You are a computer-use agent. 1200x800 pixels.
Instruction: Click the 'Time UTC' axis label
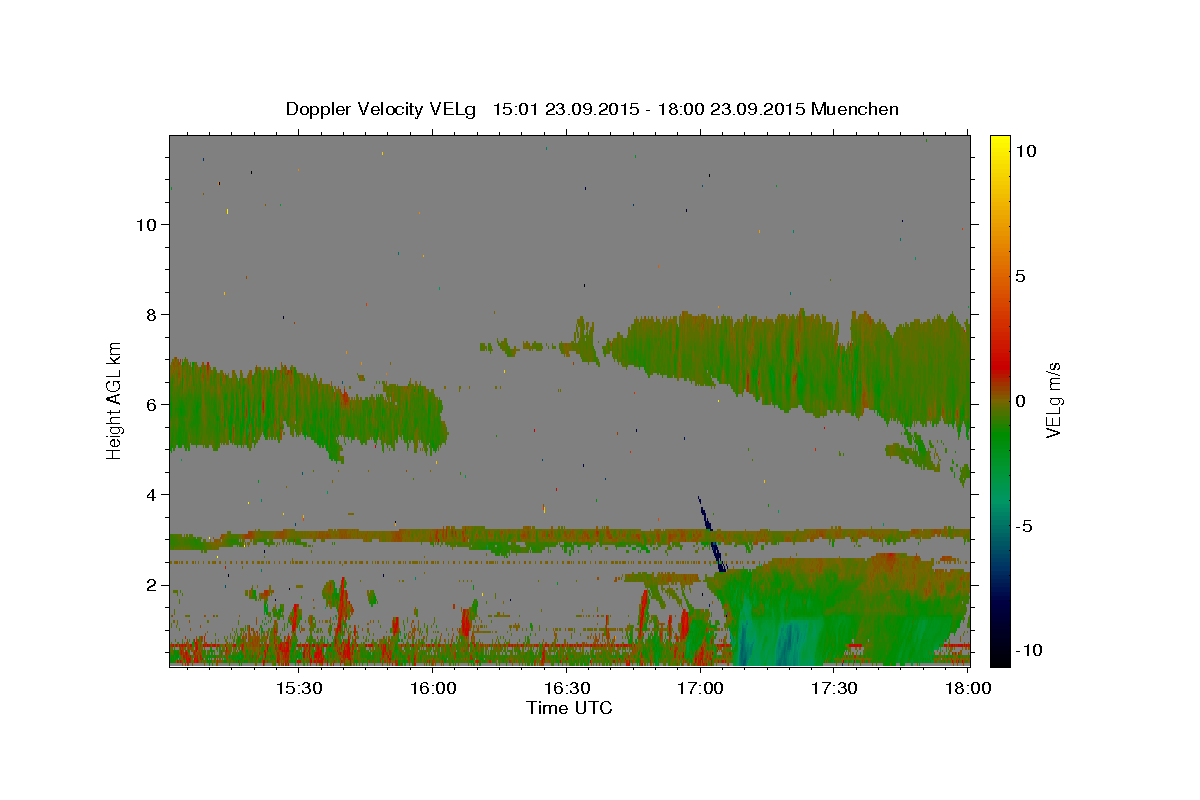point(569,707)
